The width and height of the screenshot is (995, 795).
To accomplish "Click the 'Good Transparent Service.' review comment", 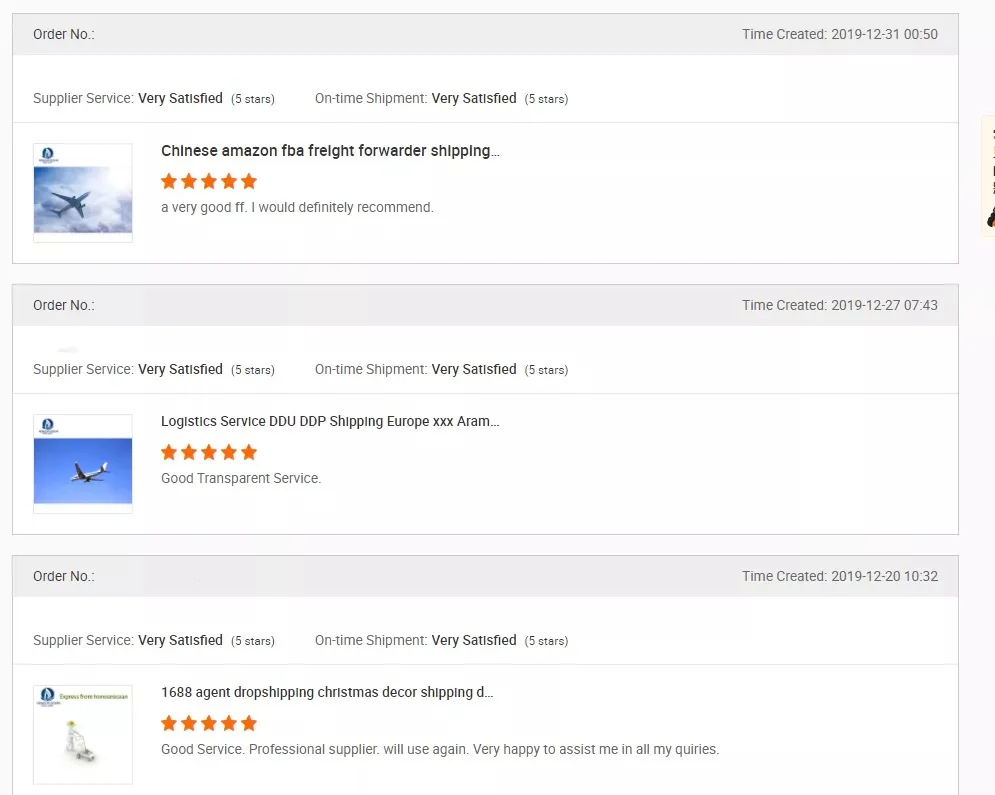I will pos(241,479).
